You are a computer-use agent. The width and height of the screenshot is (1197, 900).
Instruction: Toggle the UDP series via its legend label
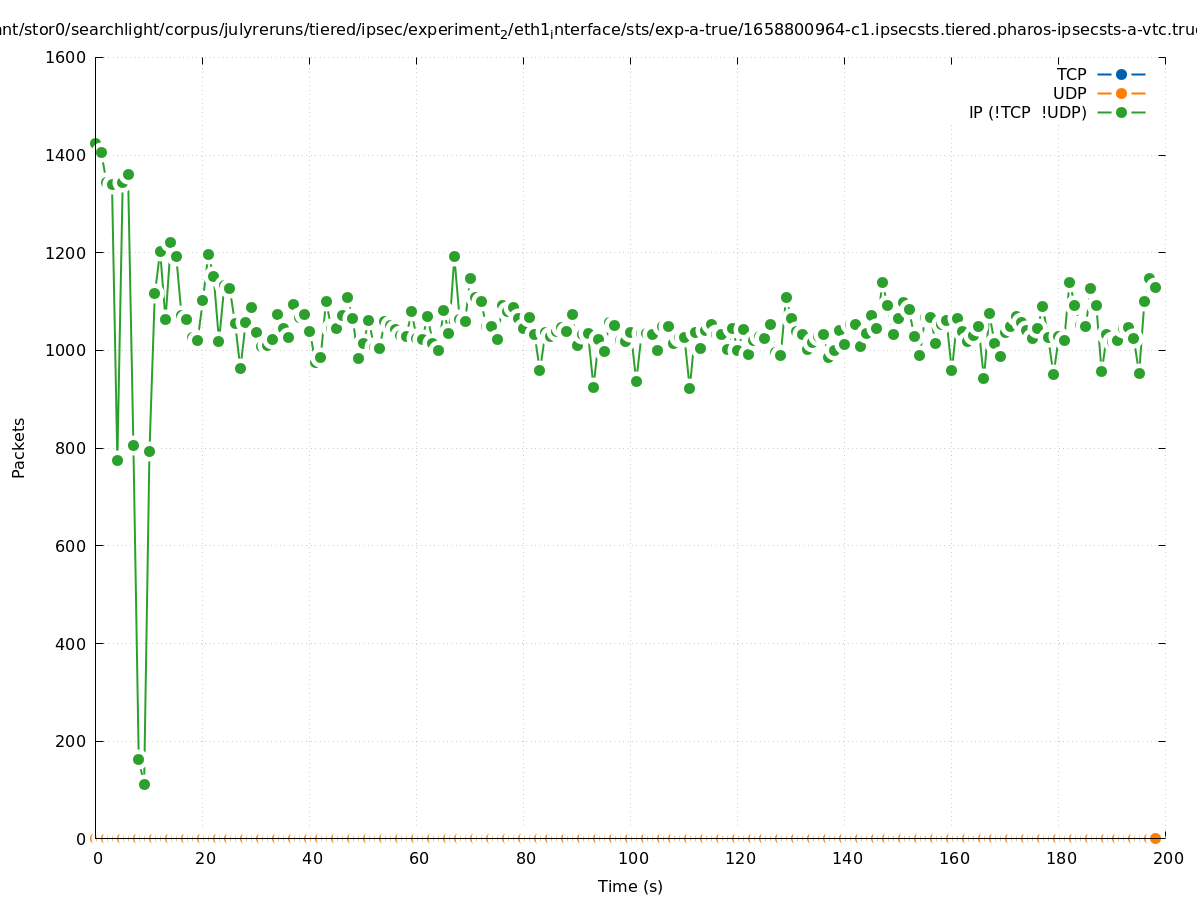tap(1069, 93)
